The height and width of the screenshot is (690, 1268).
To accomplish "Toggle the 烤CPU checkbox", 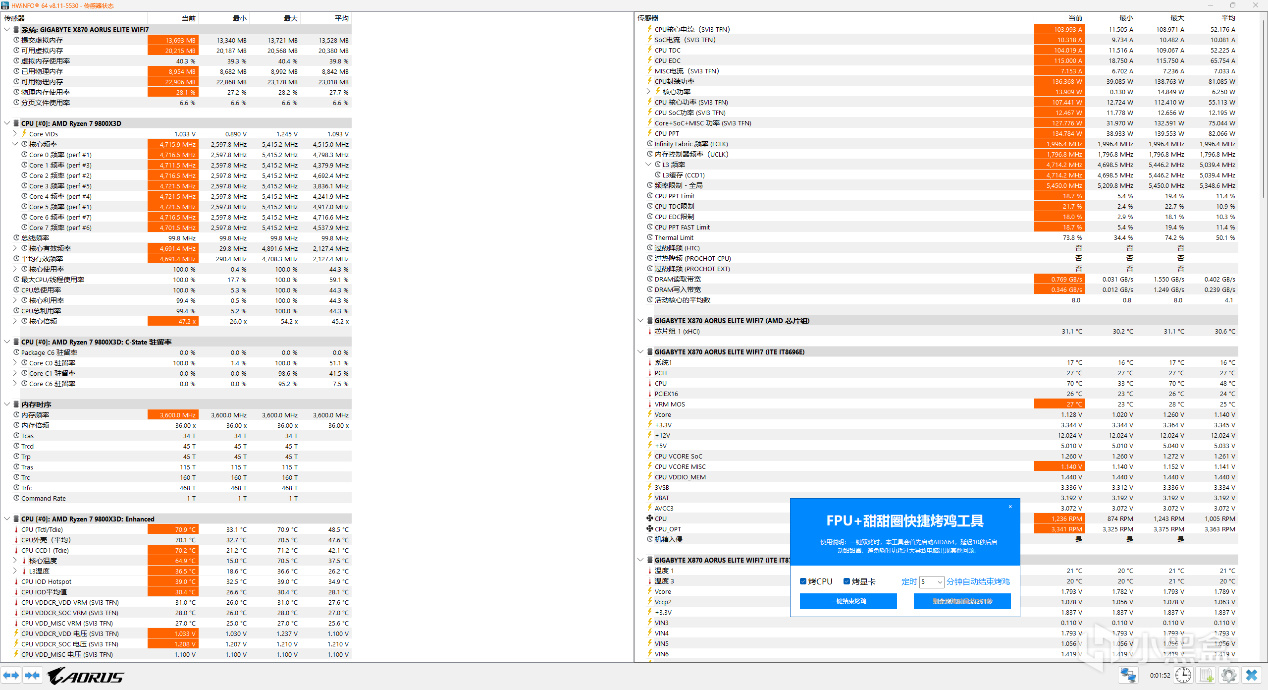I will tap(804, 581).
